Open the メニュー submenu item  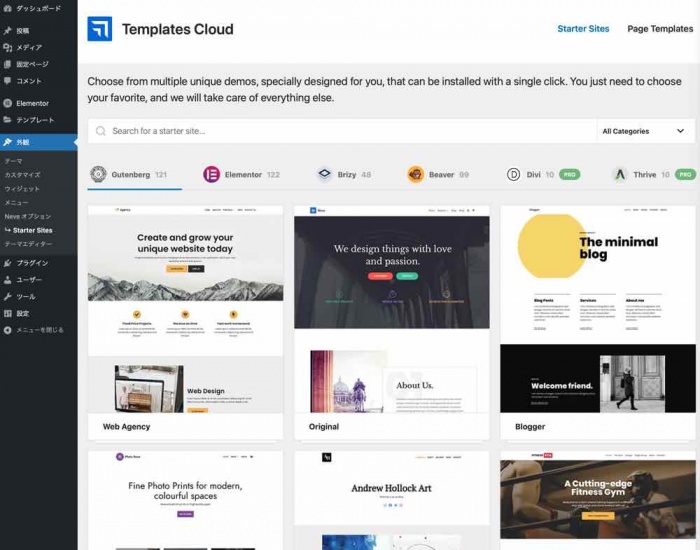point(16,202)
